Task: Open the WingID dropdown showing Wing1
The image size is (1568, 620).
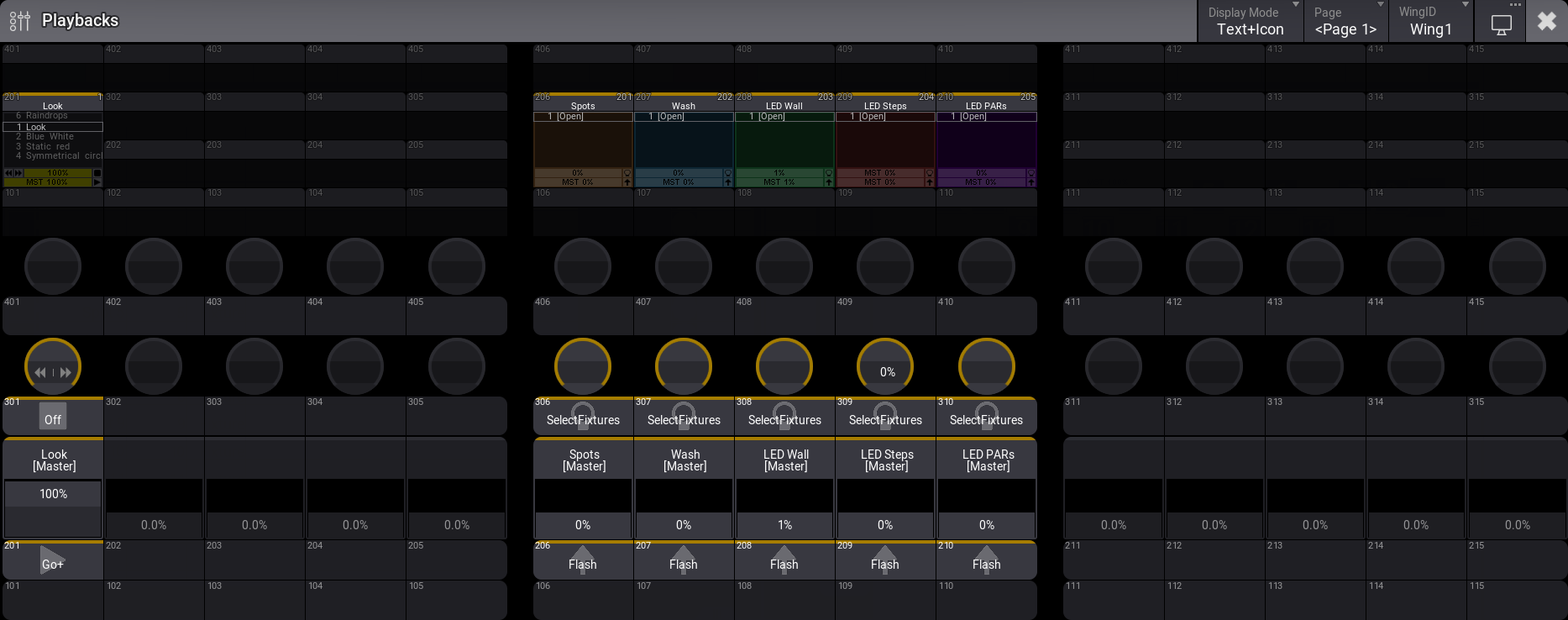Action: click(1431, 21)
